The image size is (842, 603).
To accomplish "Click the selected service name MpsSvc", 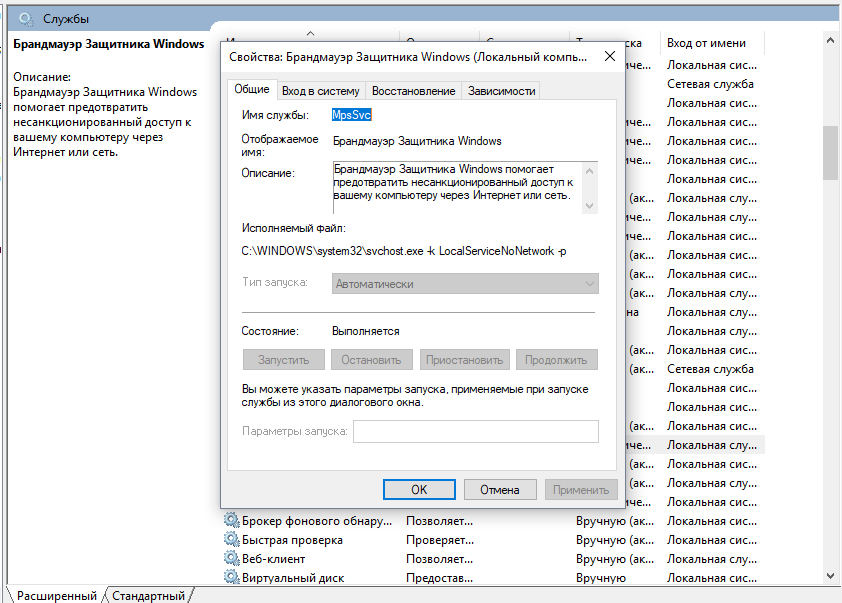I will coord(351,115).
